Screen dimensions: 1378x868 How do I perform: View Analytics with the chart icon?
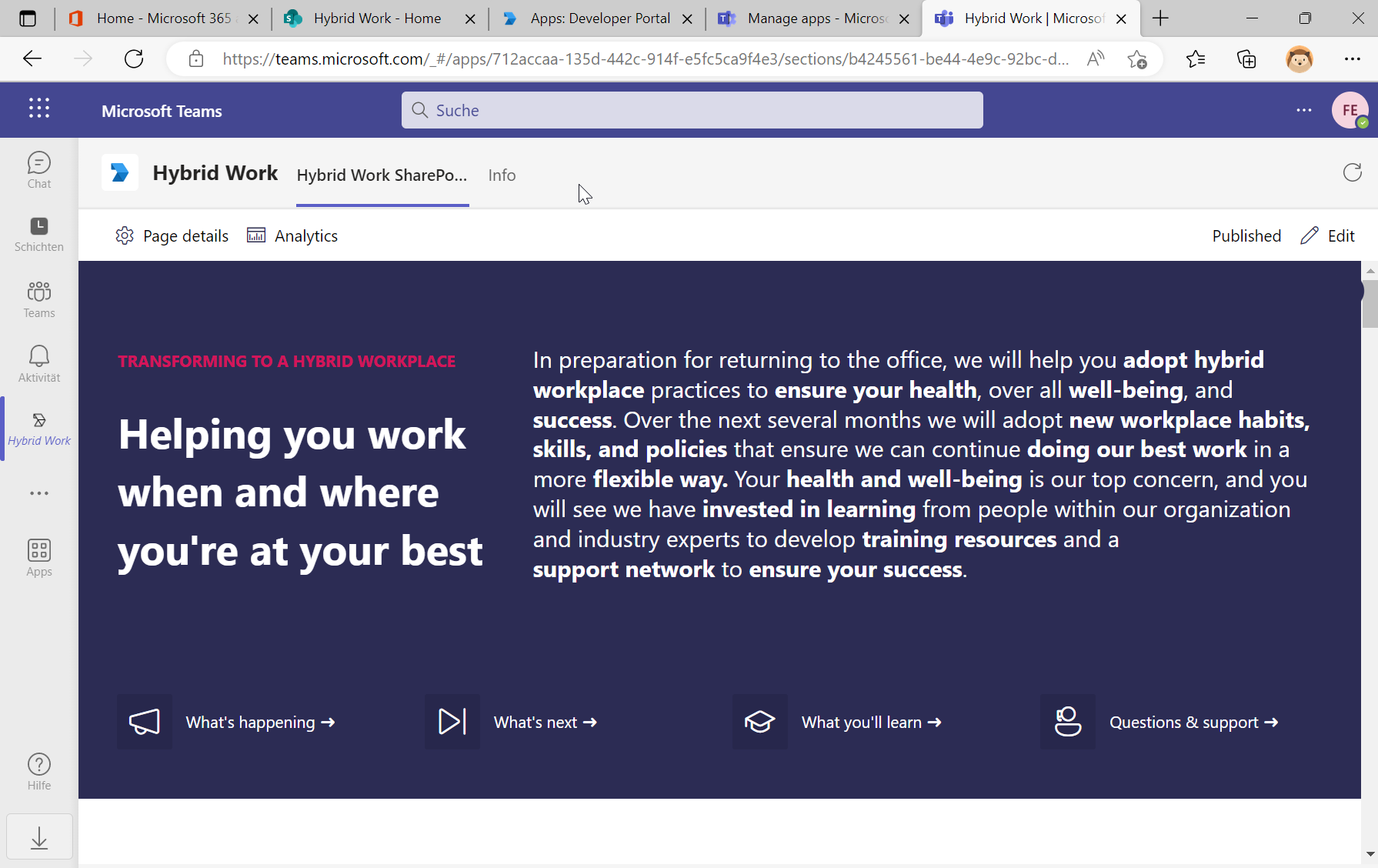pyautogui.click(x=292, y=235)
